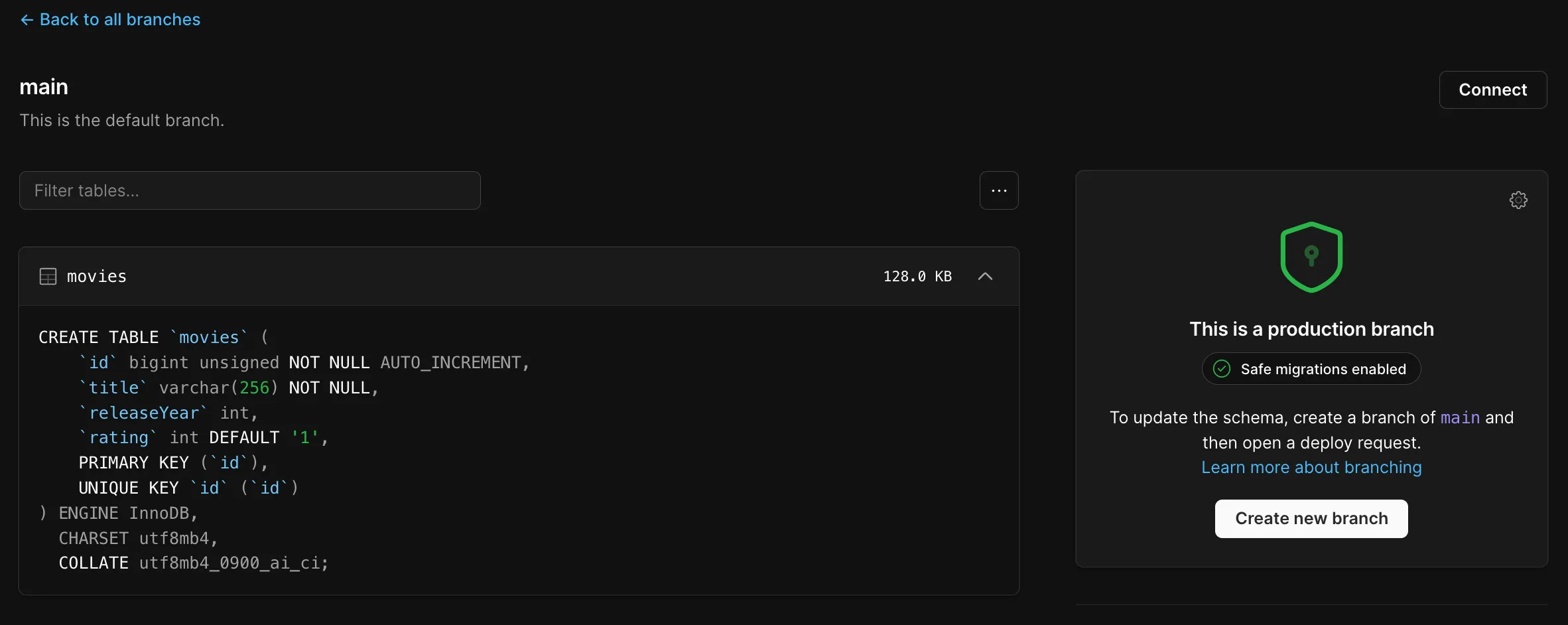Open branch settings gear icon

[x=1518, y=200]
